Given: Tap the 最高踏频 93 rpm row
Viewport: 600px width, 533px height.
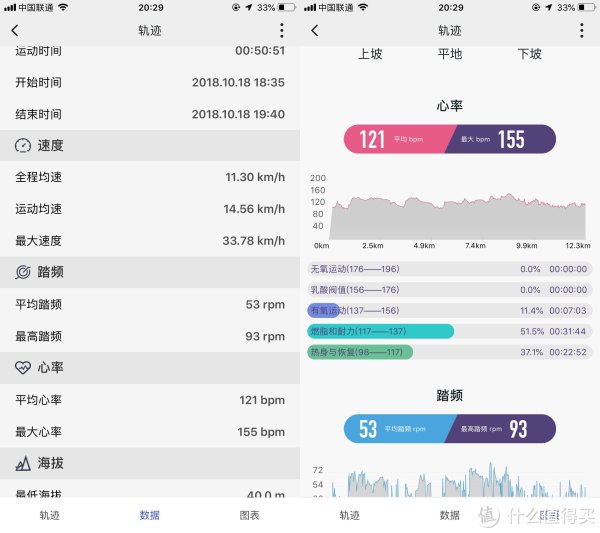Looking at the screenshot, I should (x=150, y=336).
